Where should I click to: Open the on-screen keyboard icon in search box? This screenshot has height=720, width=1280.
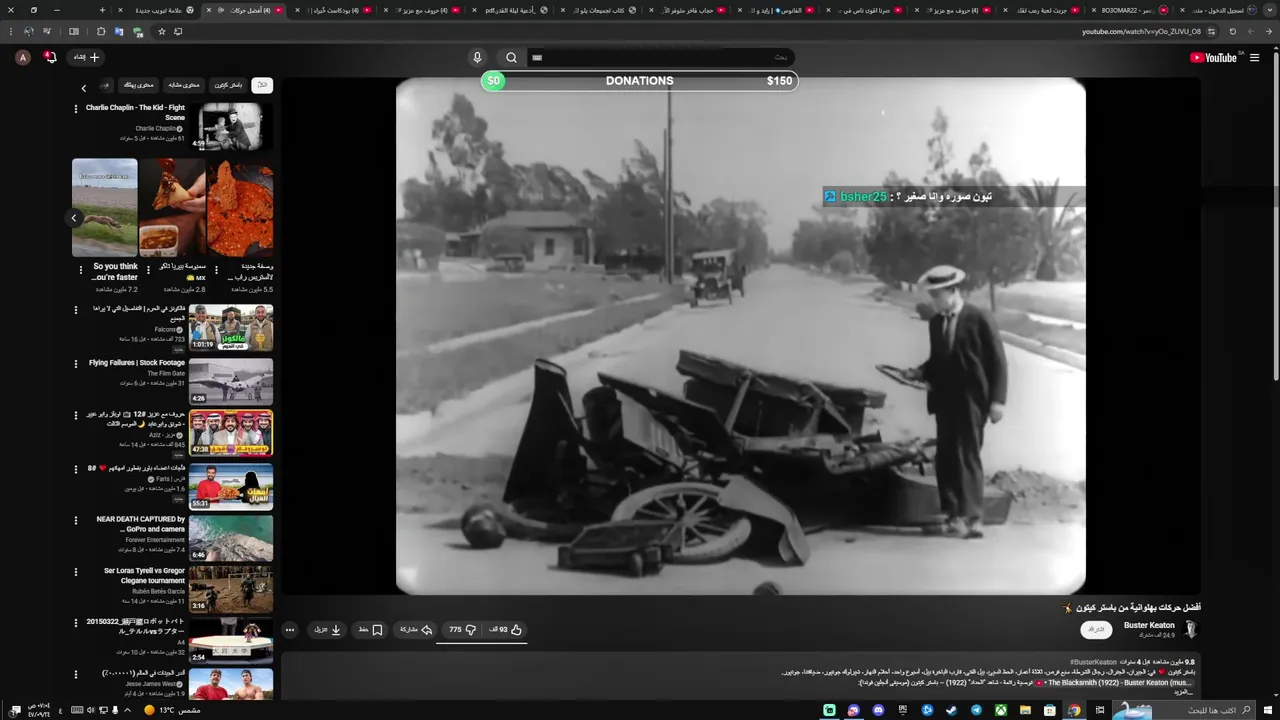point(537,58)
